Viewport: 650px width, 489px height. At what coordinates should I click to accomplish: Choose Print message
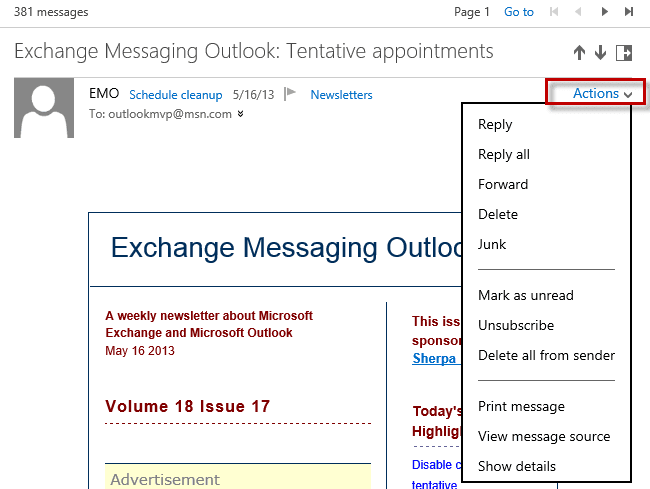coord(521,407)
